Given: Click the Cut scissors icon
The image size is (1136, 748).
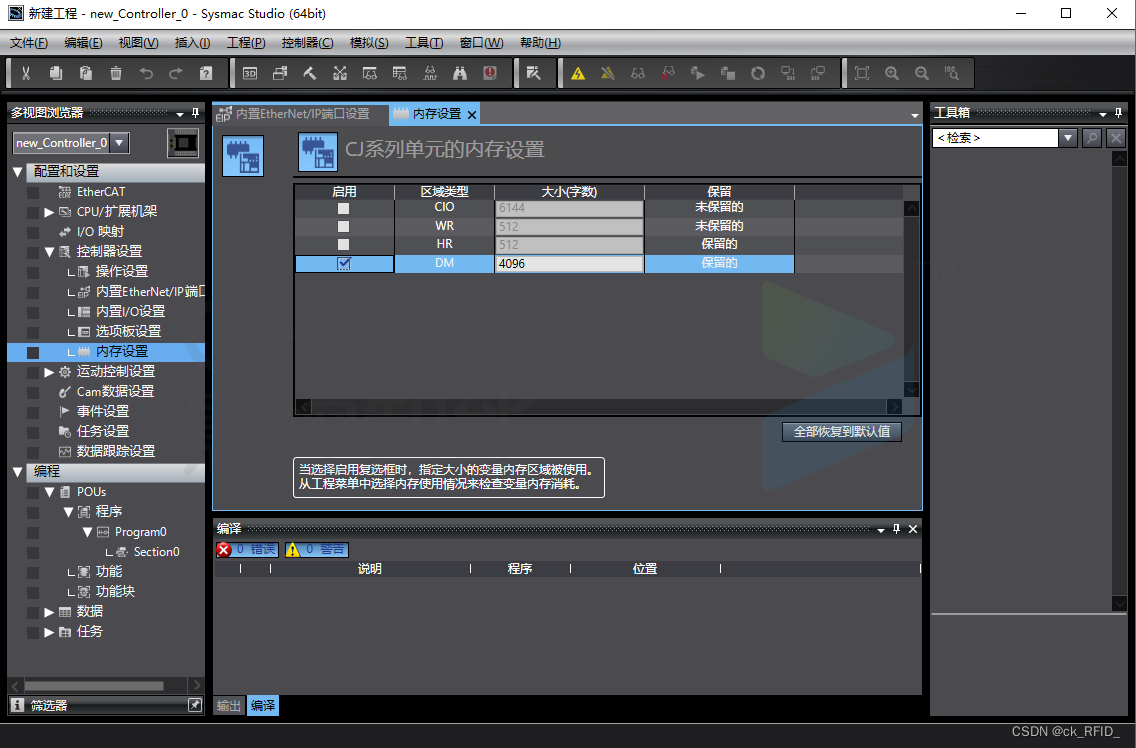Looking at the screenshot, I should tap(25, 73).
